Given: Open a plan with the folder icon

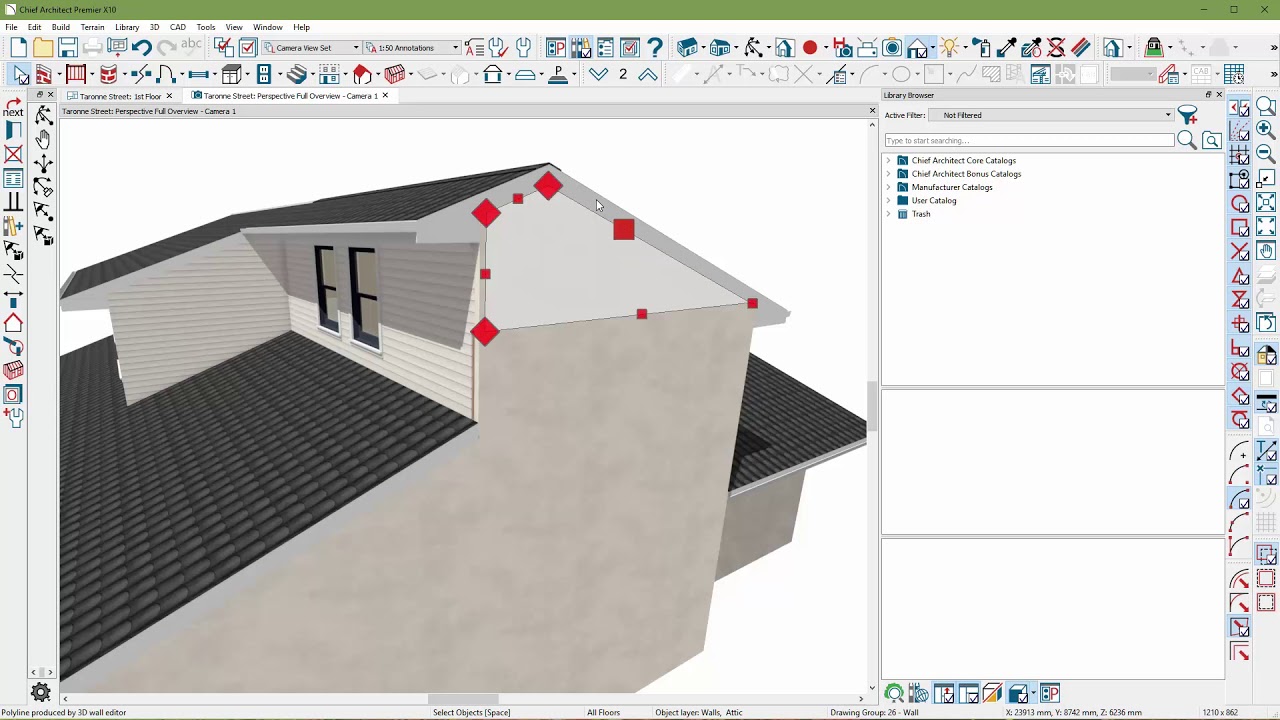Looking at the screenshot, I should [43, 48].
